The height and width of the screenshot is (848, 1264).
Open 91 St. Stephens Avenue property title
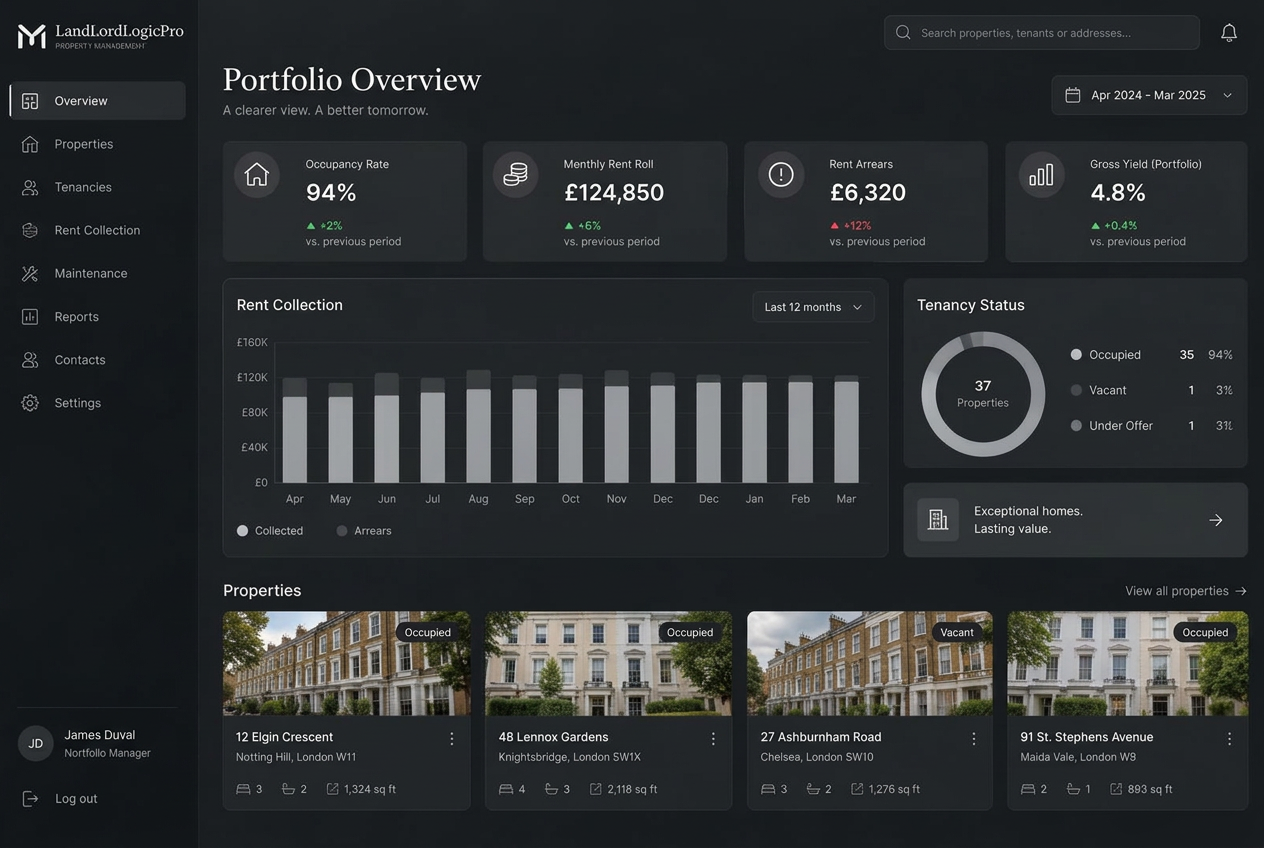(x=1087, y=737)
